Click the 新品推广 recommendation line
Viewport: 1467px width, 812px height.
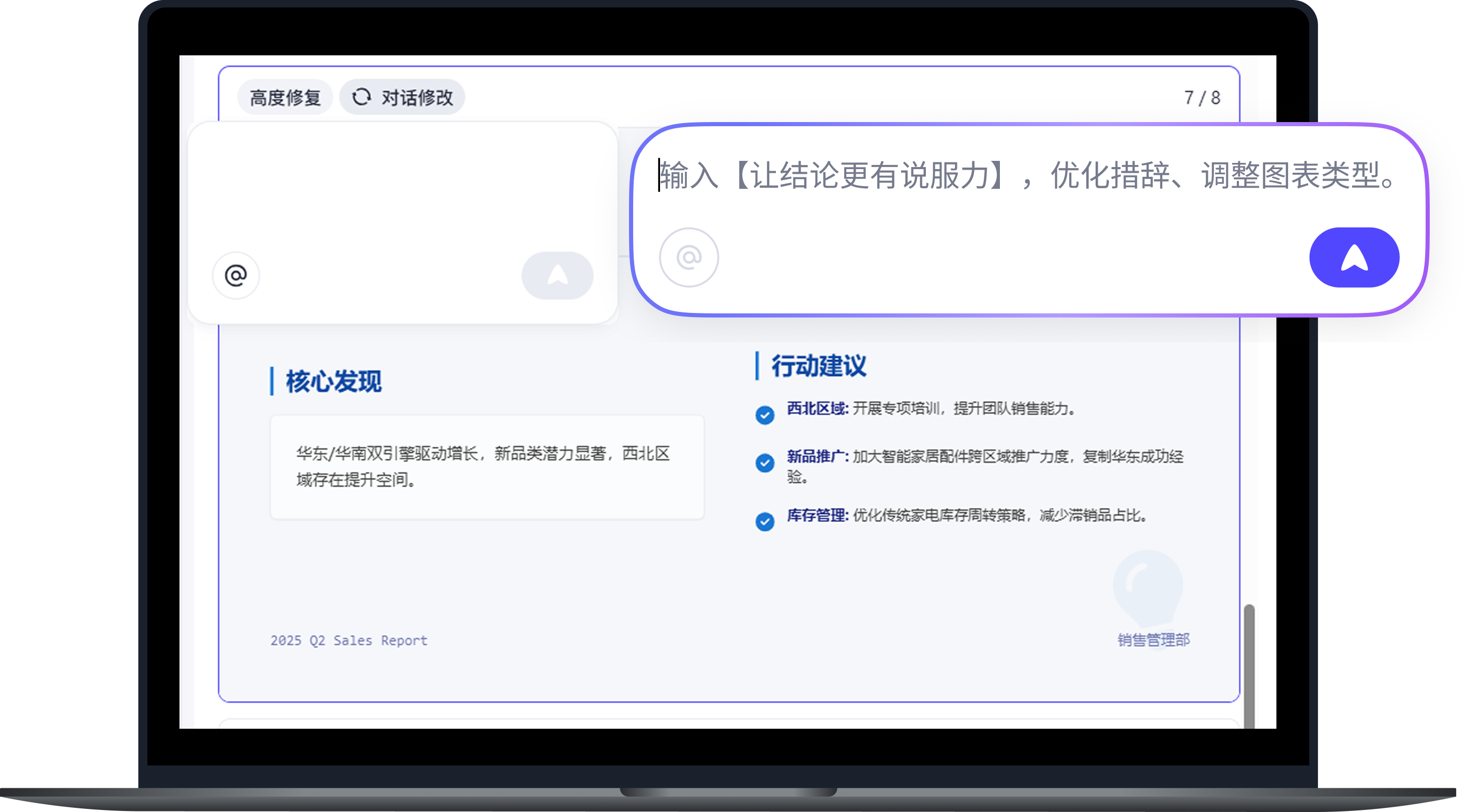pyautogui.click(x=985, y=467)
